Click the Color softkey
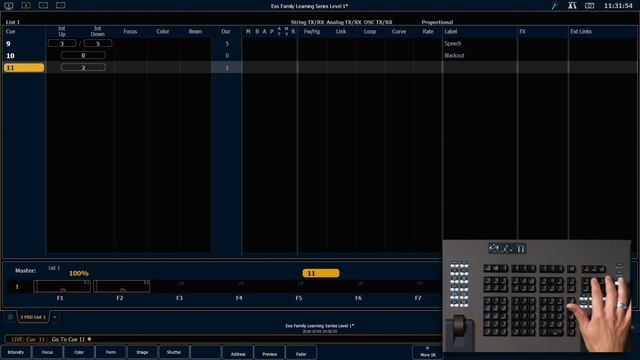The width and height of the screenshot is (640, 360). coord(79,352)
